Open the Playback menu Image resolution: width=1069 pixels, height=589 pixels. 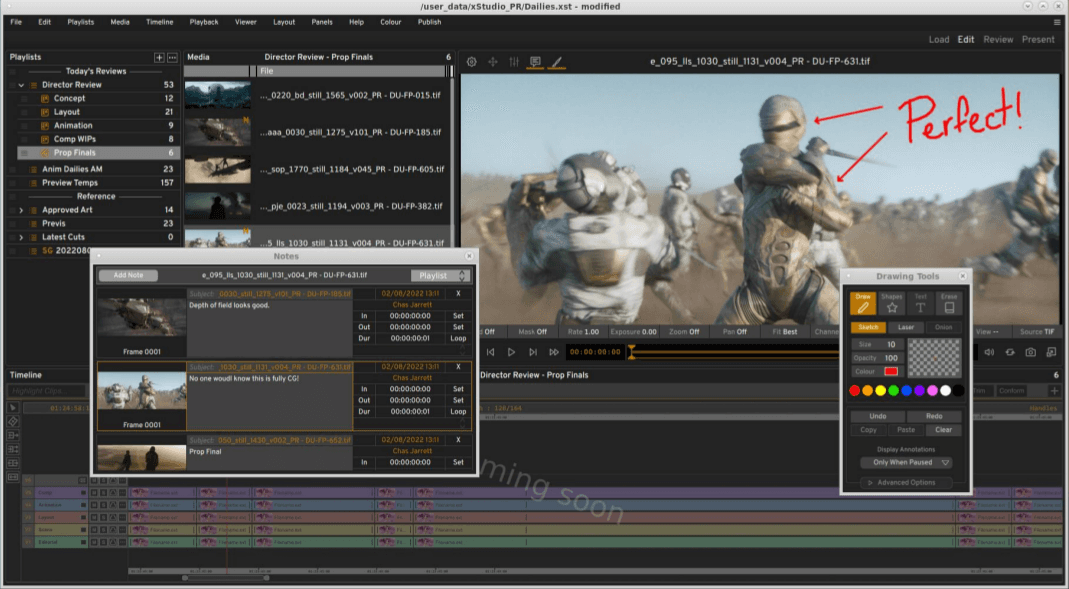tap(204, 21)
